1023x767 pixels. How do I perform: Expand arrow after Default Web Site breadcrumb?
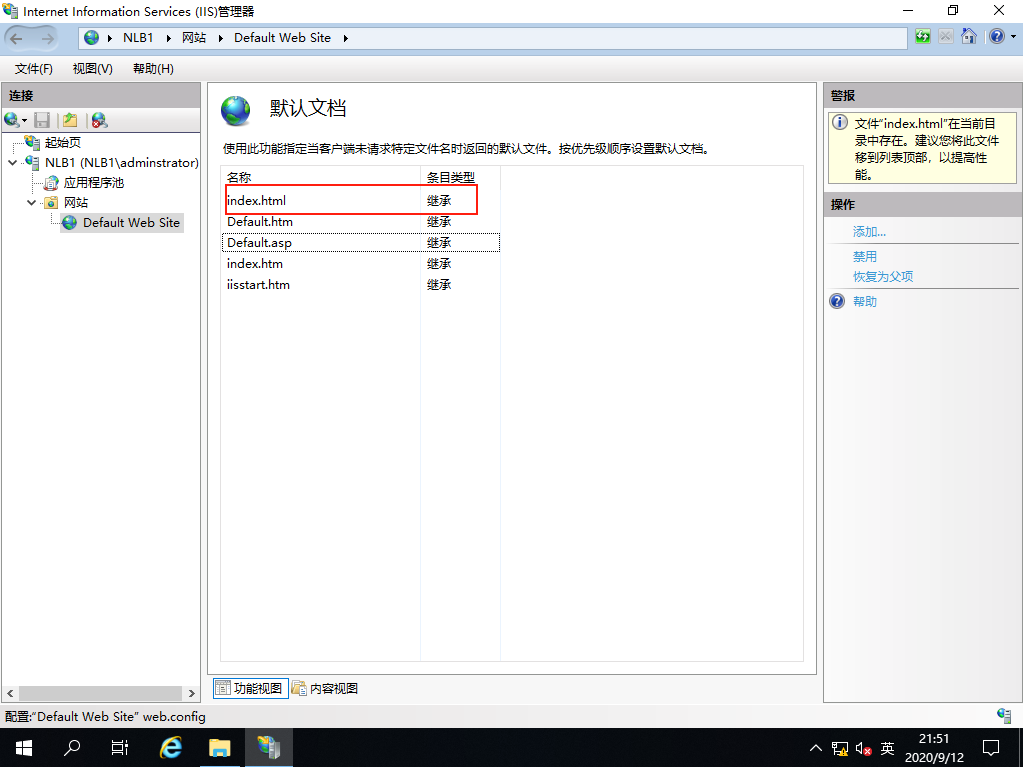point(346,38)
